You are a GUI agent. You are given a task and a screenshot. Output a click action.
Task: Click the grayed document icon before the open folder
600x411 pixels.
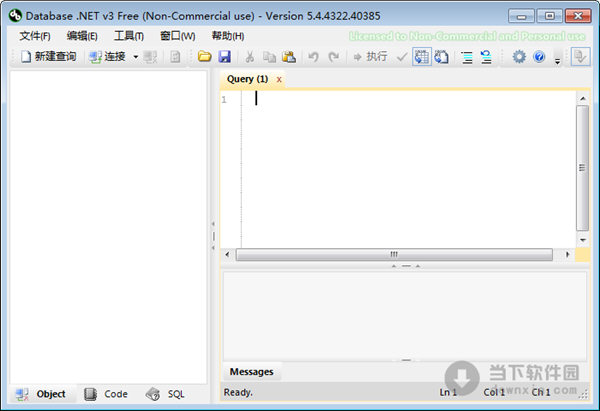coord(175,57)
